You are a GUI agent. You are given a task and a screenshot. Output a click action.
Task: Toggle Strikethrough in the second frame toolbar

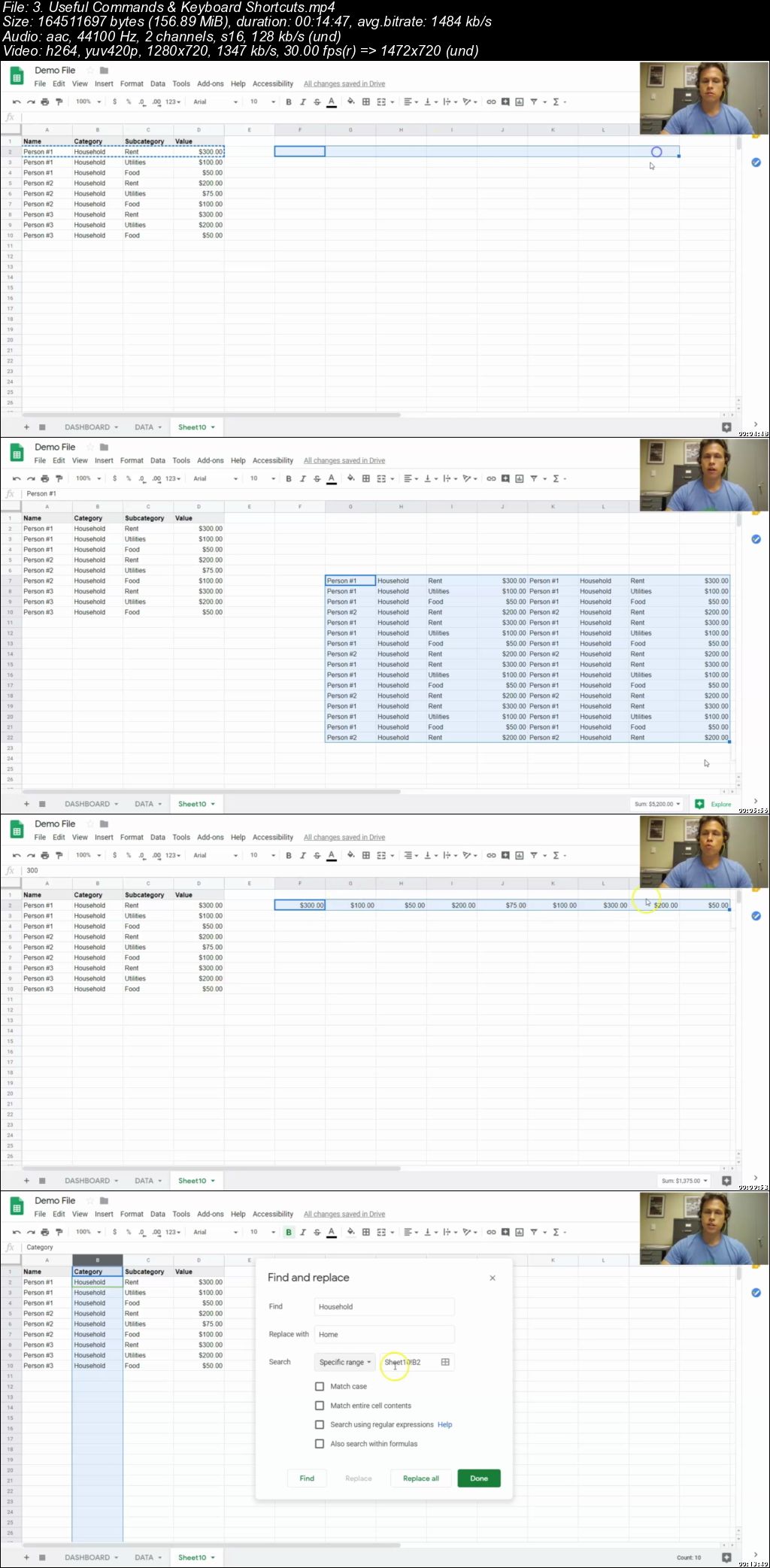point(317,479)
